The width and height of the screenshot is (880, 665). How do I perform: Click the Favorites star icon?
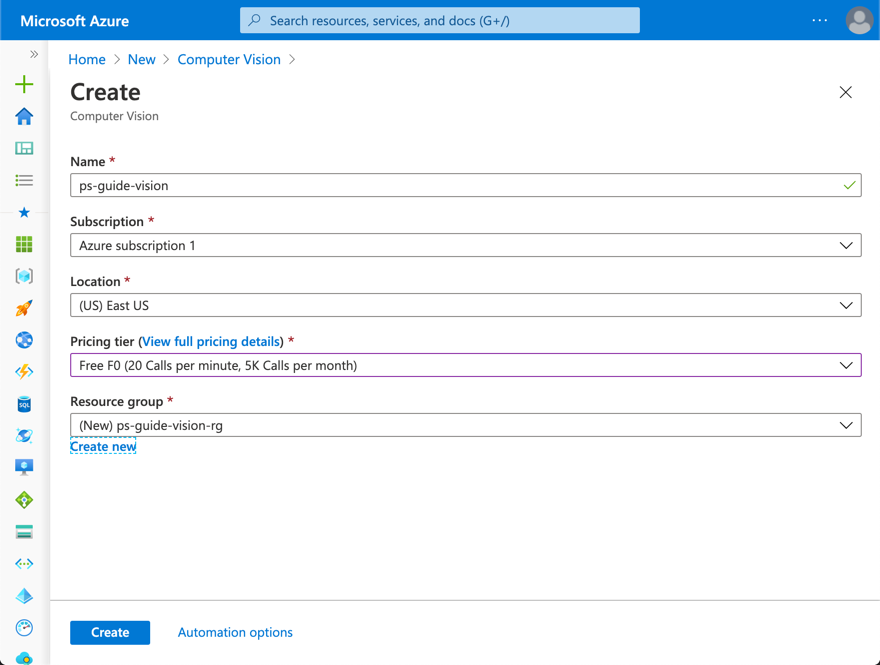(24, 213)
